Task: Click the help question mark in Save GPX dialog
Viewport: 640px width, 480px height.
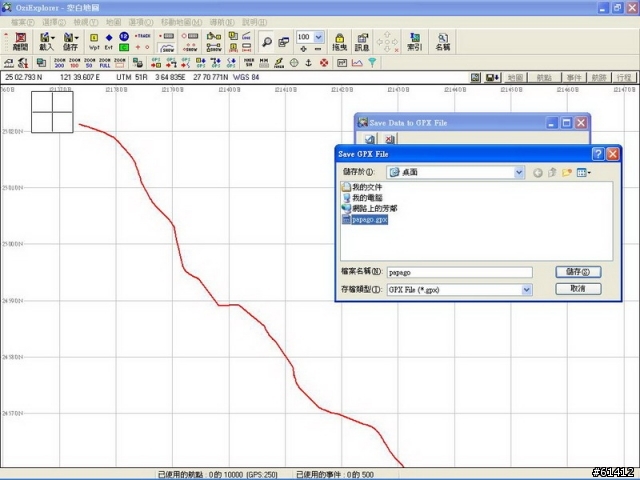Action: [598, 154]
